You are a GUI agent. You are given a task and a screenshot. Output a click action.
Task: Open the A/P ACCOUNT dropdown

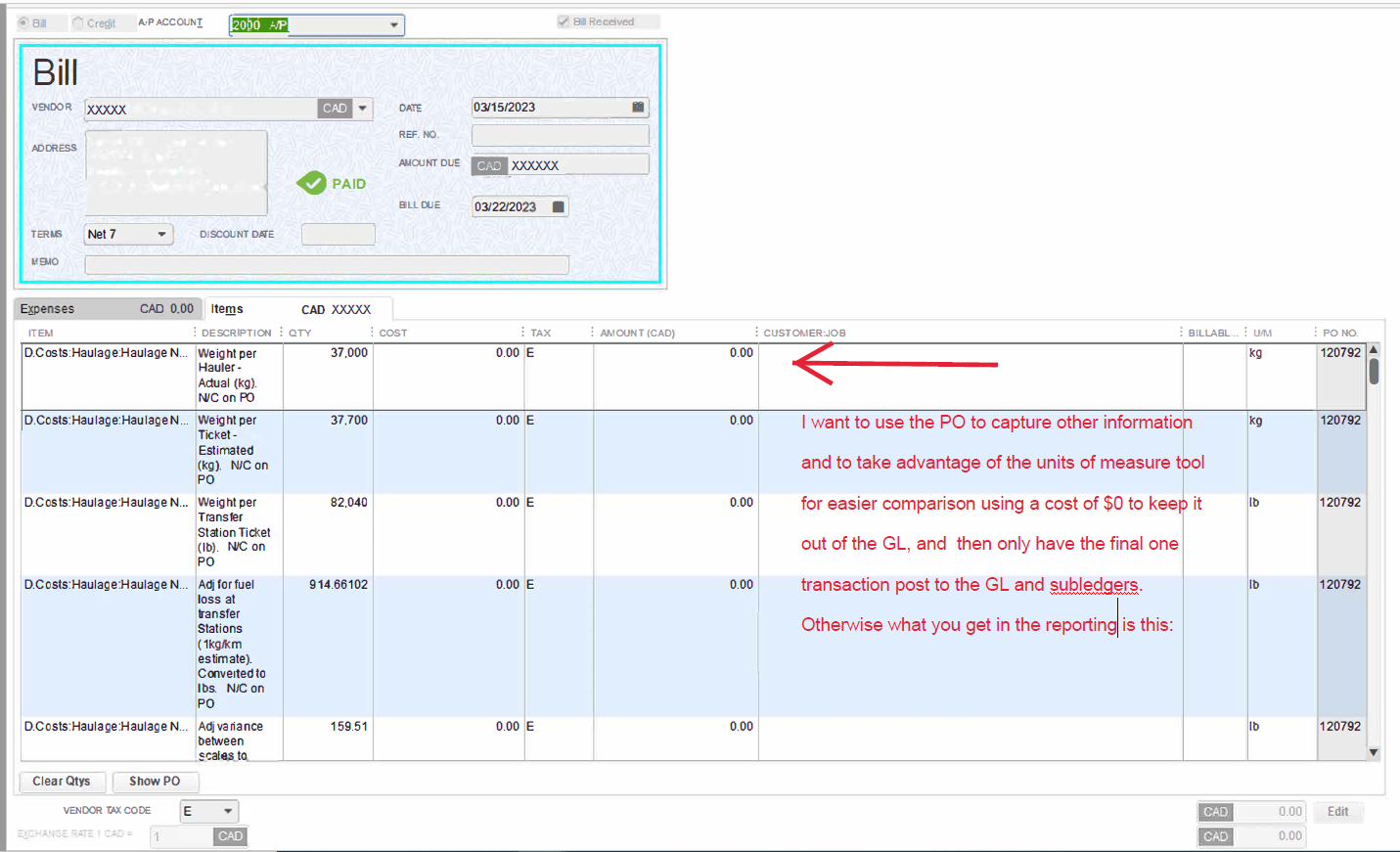(x=394, y=24)
